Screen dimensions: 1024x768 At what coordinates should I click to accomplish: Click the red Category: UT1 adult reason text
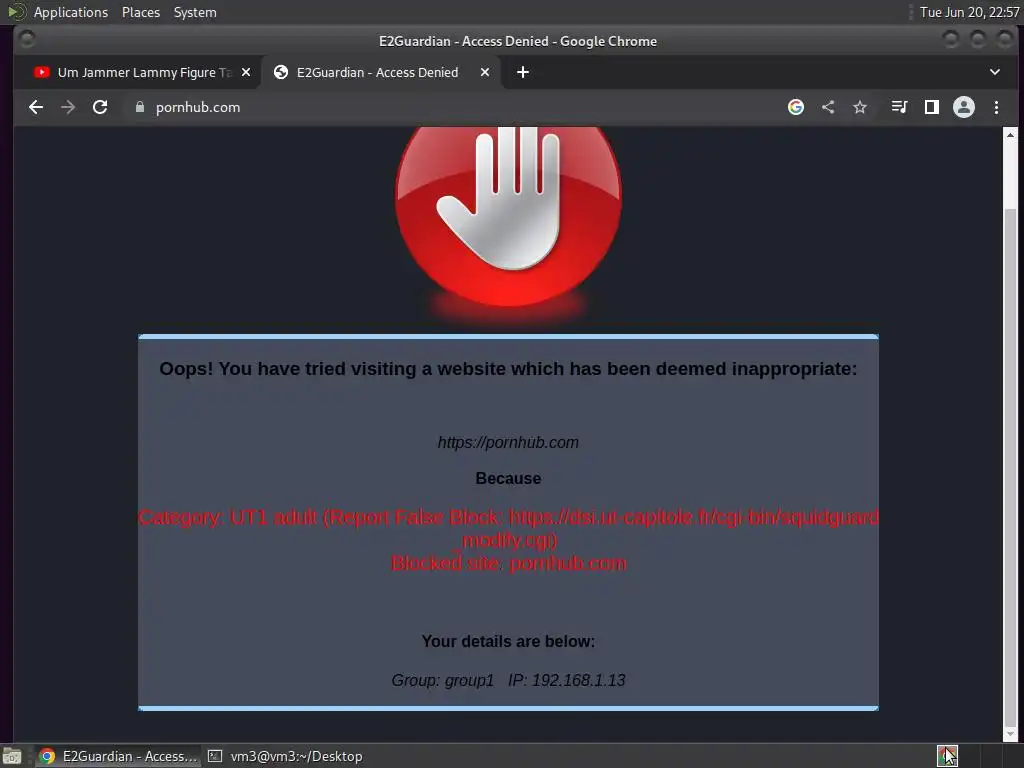pyautogui.click(x=508, y=528)
